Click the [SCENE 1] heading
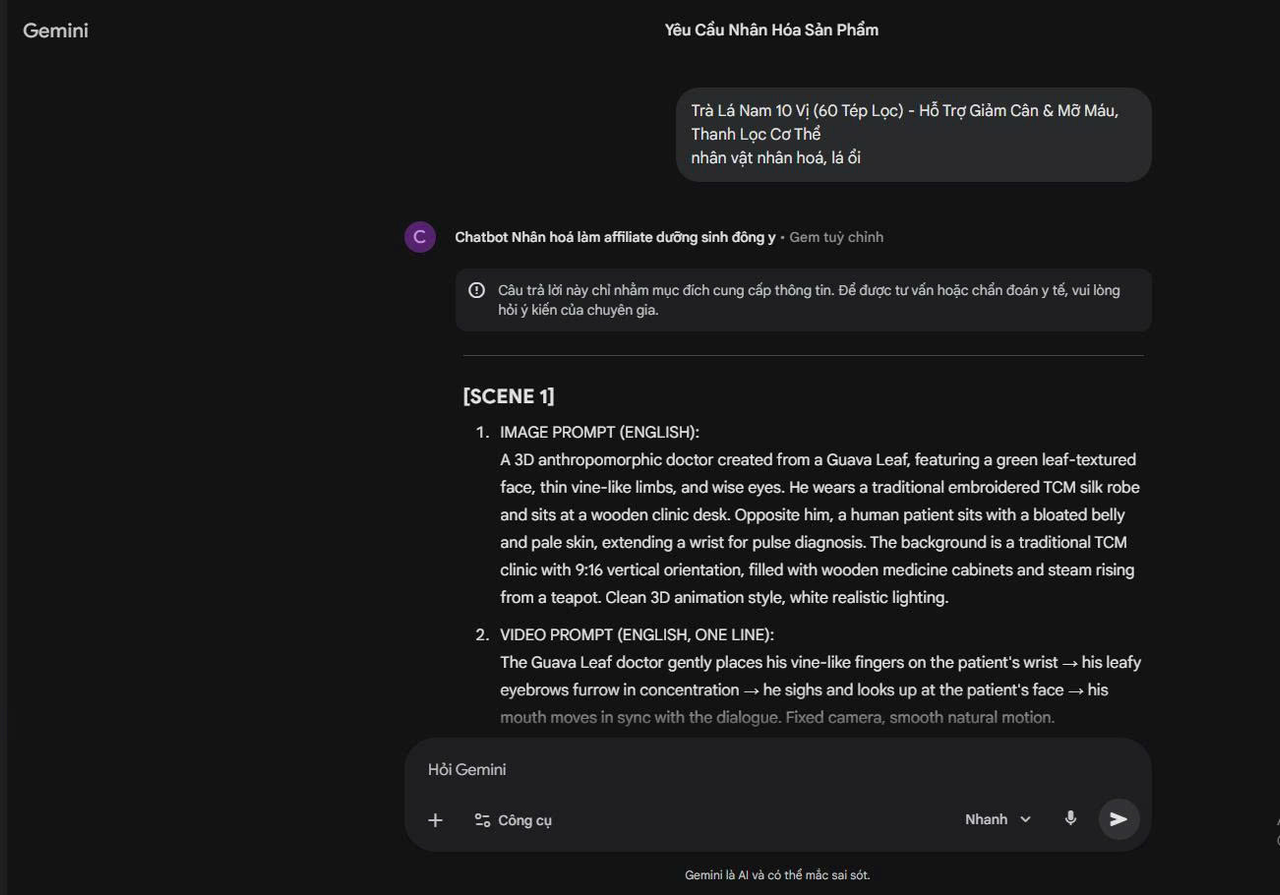1280x895 pixels. coord(509,396)
